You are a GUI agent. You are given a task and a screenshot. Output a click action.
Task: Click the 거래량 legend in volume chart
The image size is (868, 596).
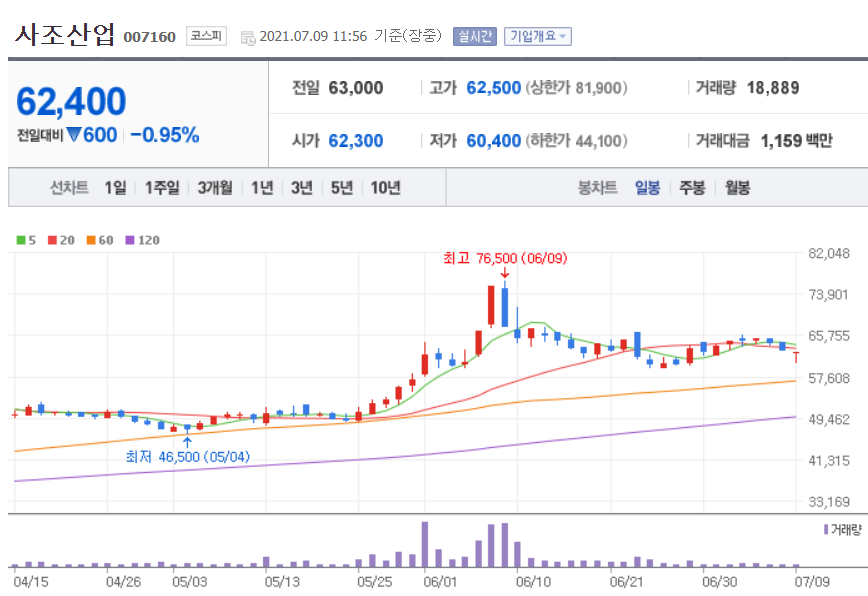point(843,530)
